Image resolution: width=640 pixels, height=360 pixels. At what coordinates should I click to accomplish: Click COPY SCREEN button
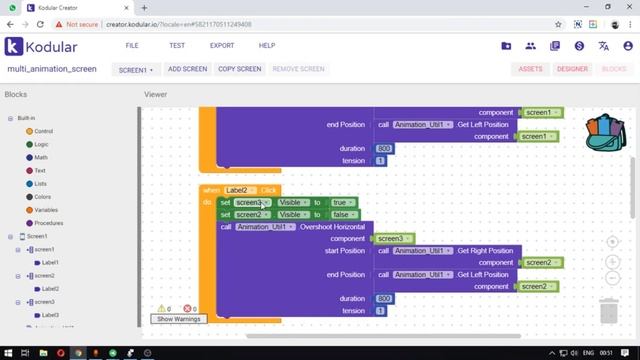point(240,69)
